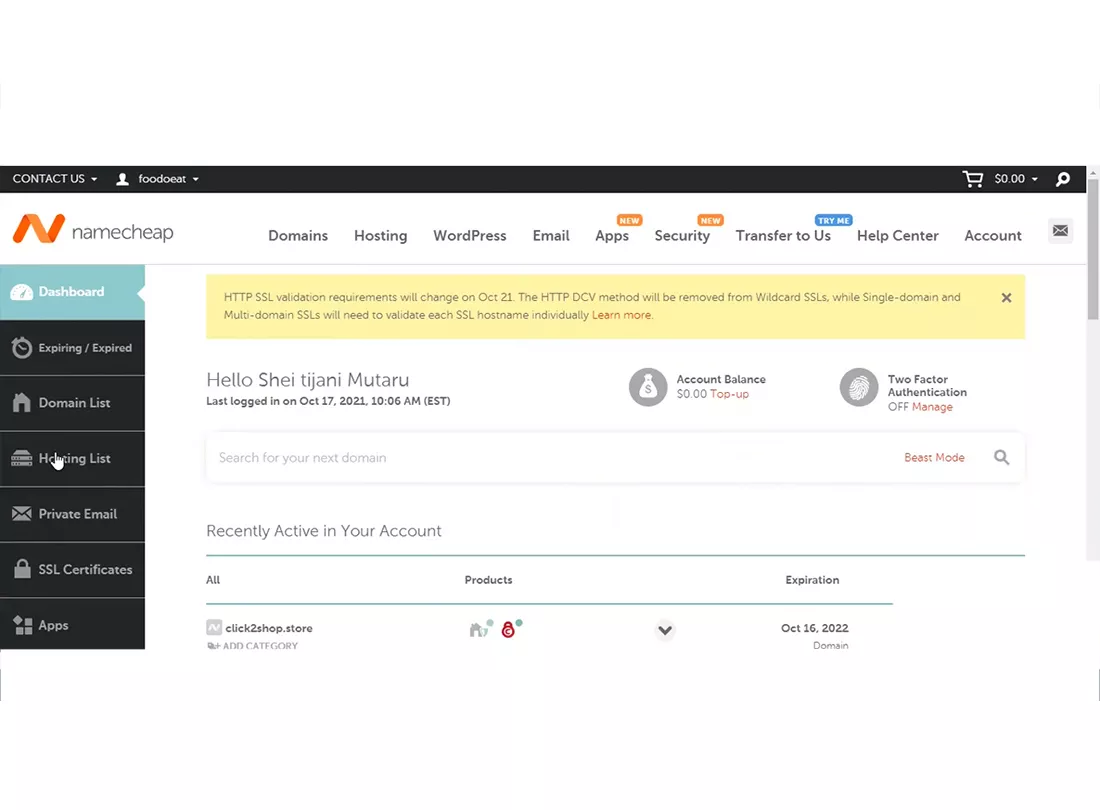Click the Expiration column header
The height and width of the screenshot is (810, 1100).
[812, 580]
